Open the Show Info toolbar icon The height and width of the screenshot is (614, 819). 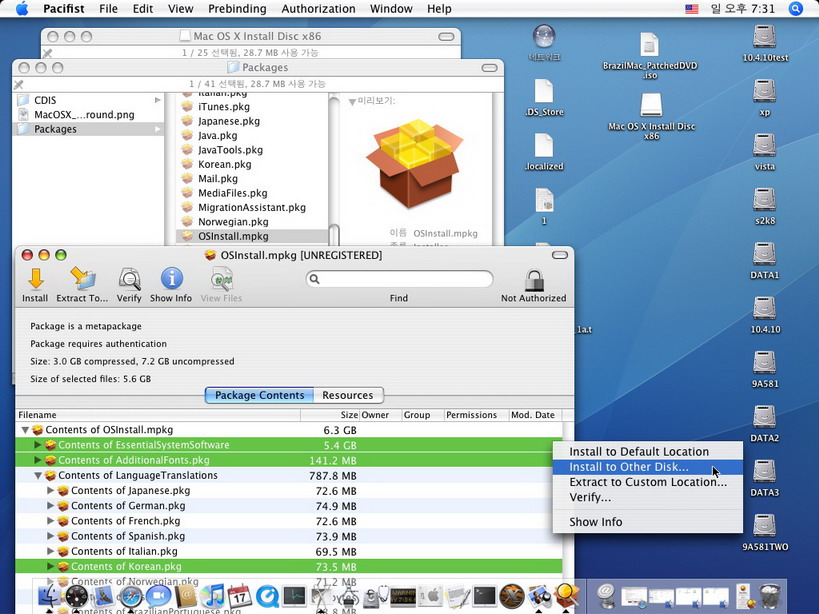pyautogui.click(x=171, y=279)
